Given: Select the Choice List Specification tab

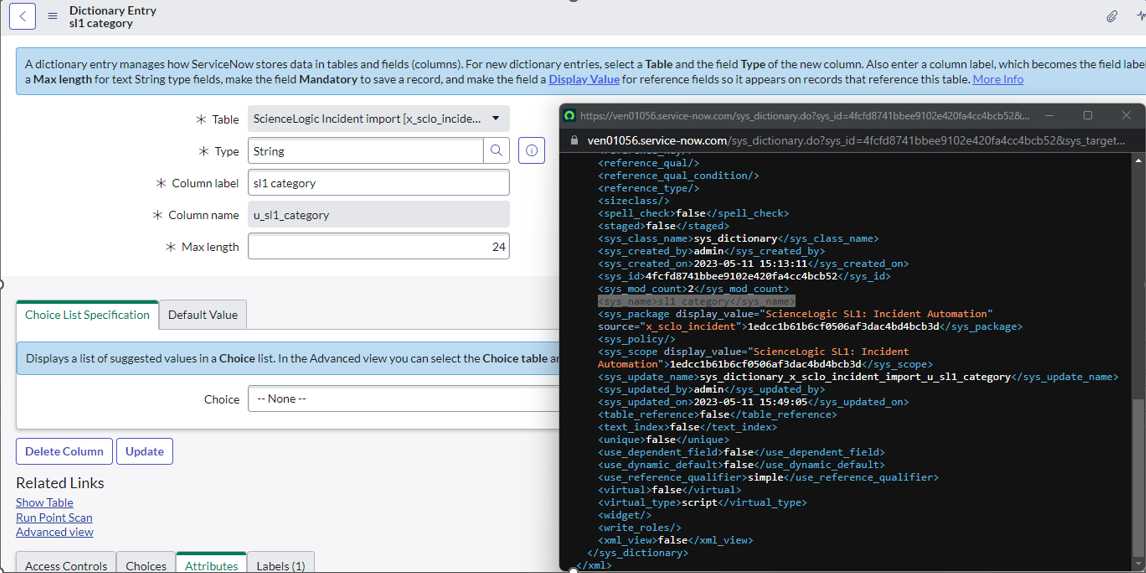Looking at the screenshot, I should pos(87,315).
